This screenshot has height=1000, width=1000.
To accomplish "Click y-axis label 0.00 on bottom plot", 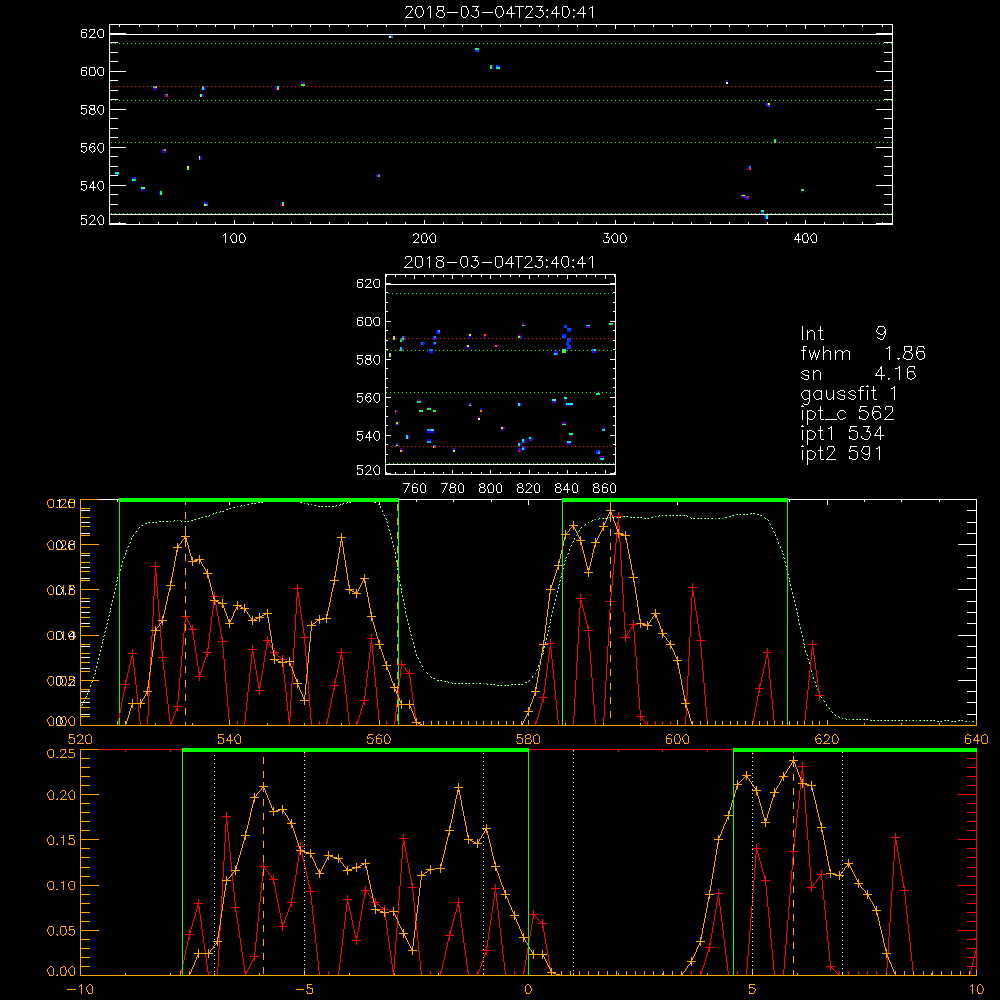I will (61, 972).
